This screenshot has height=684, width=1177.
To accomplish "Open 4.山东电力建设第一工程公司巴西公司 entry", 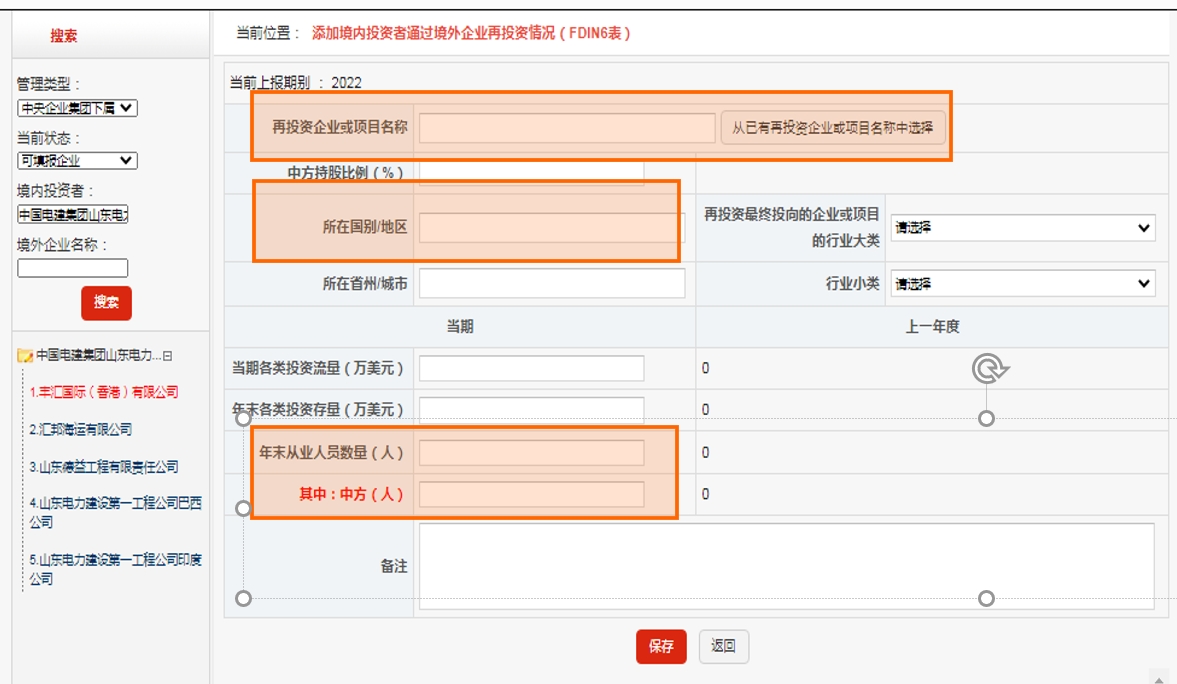I will (115, 512).
